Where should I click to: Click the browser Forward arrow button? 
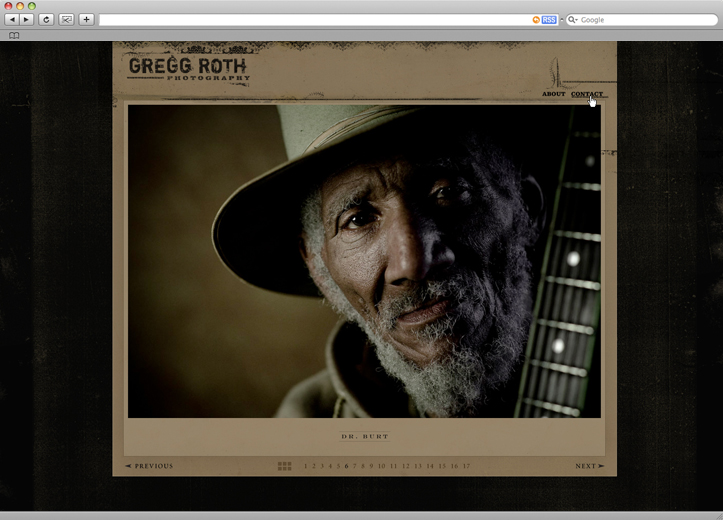point(26,19)
